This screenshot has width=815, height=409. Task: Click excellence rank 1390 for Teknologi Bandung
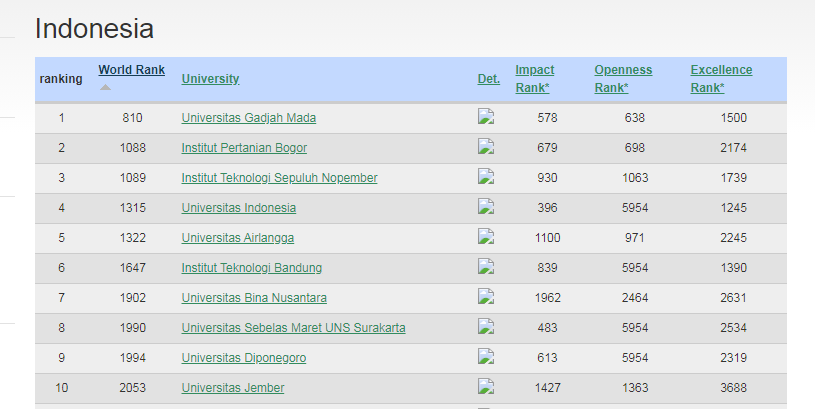pos(733,268)
